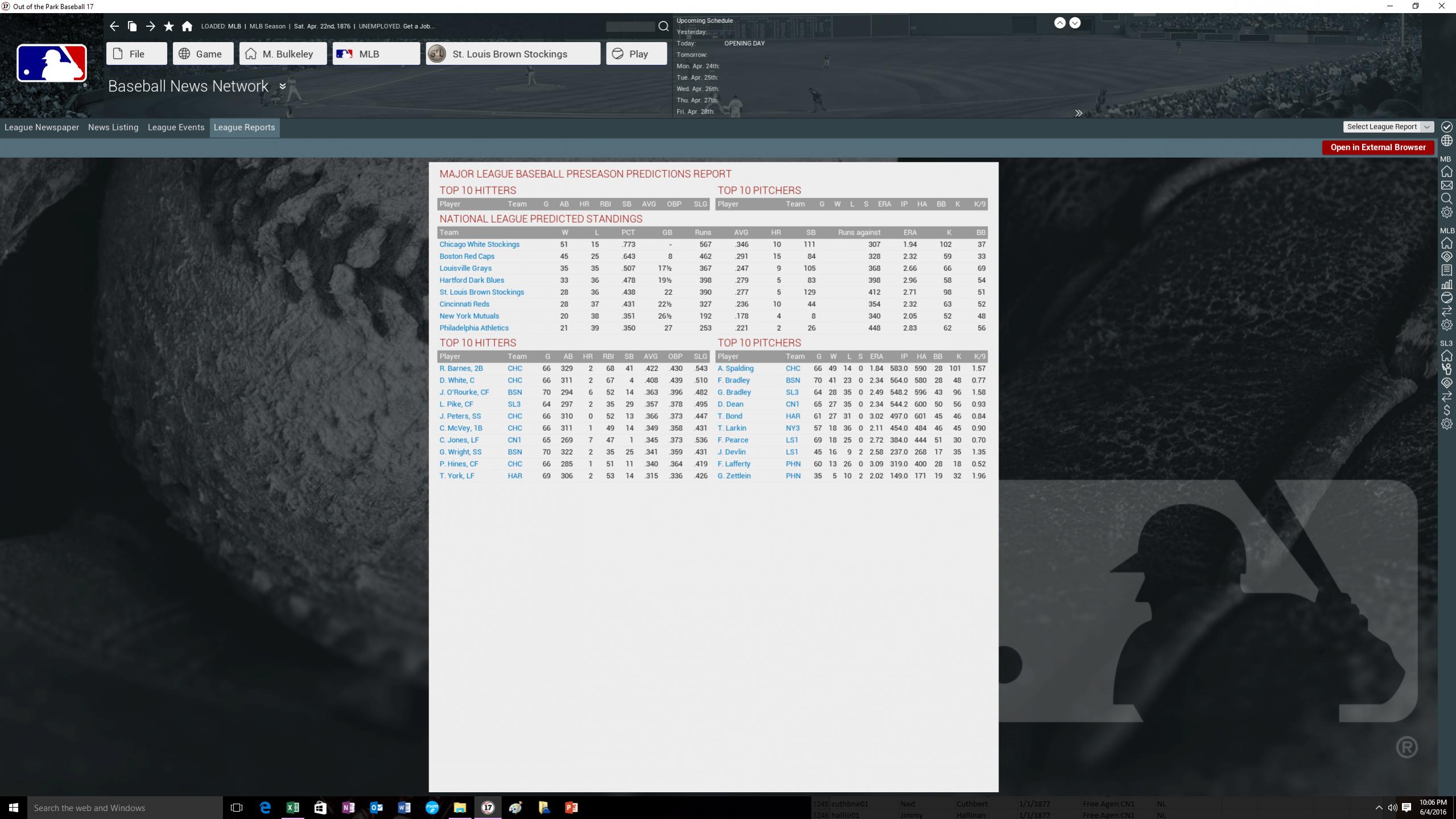Click the manager mail envelope icon
Viewport: 1456px width, 819px height.
point(1446,185)
